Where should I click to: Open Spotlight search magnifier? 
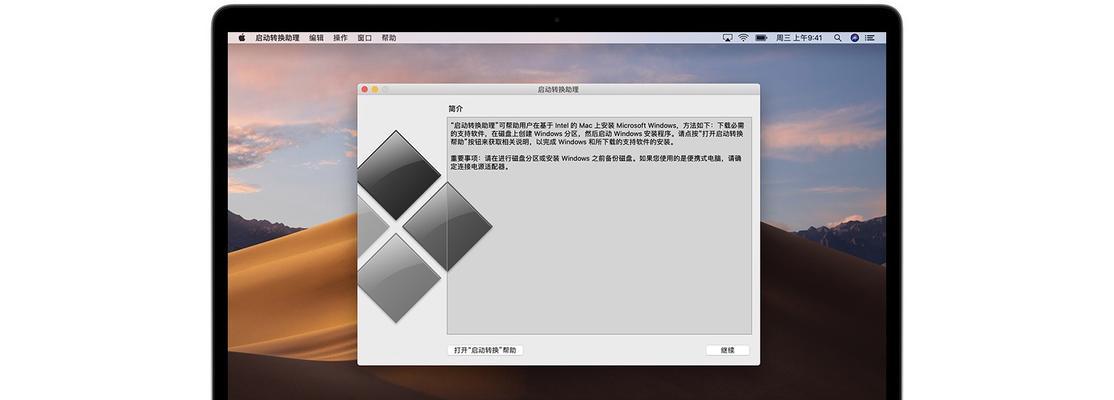[x=838, y=38]
